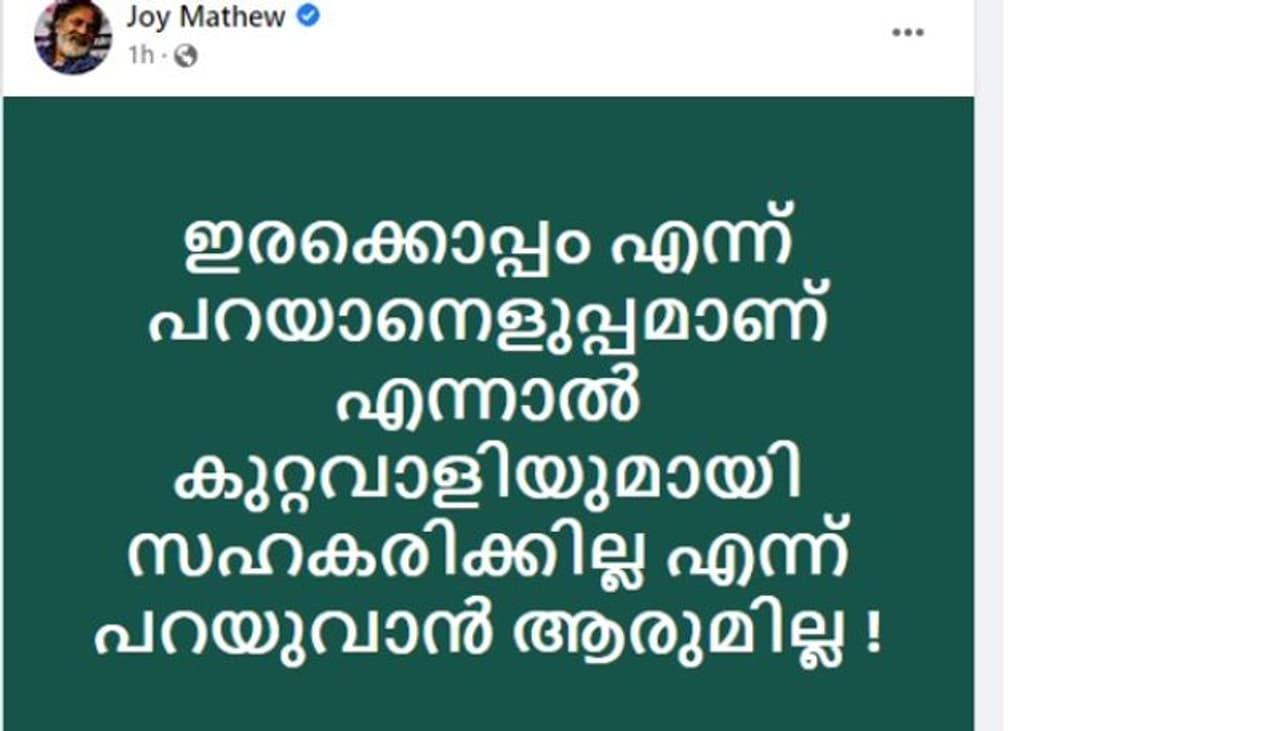Click the exclamation mark ending the post
This screenshot has height=731, width=1280.
[874, 634]
